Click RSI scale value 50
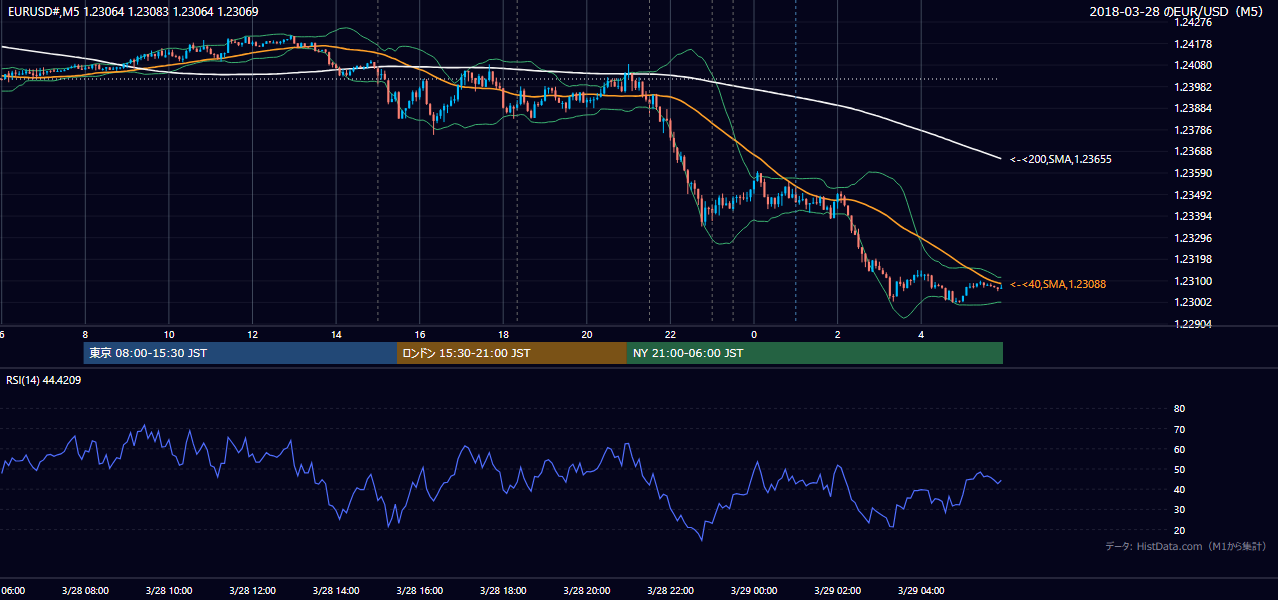Image resolution: width=1278 pixels, height=600 pixels. click(1179, 469)
